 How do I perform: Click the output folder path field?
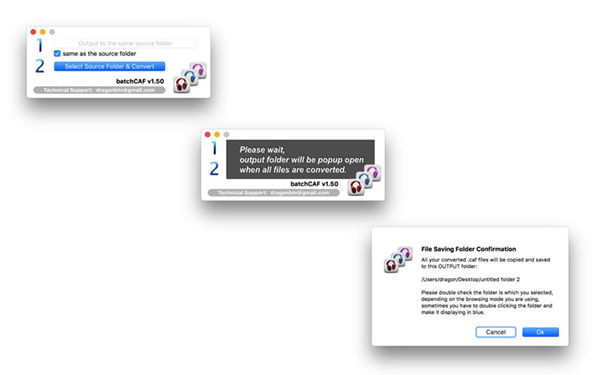coord(125,43)
